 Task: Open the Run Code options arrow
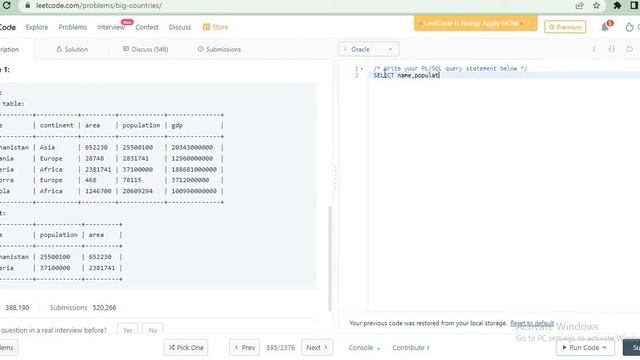[604, 347]
